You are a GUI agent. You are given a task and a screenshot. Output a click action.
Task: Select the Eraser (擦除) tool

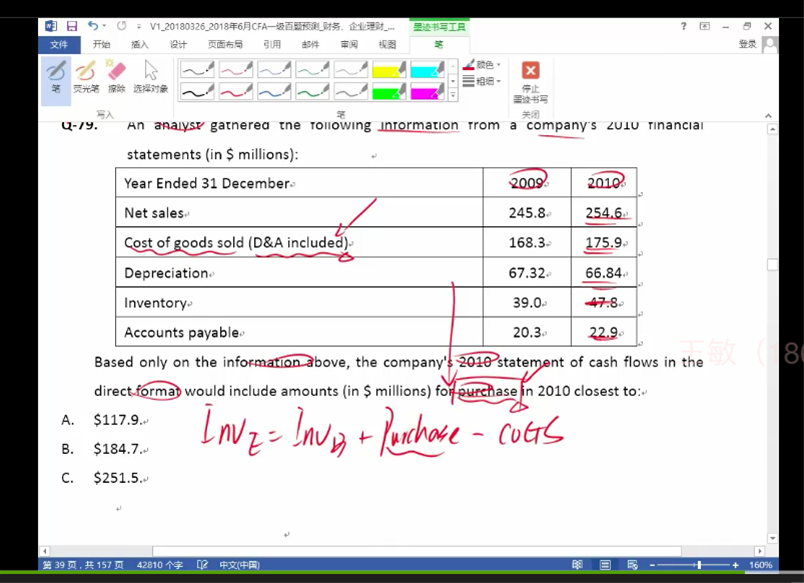click(116, 77)
